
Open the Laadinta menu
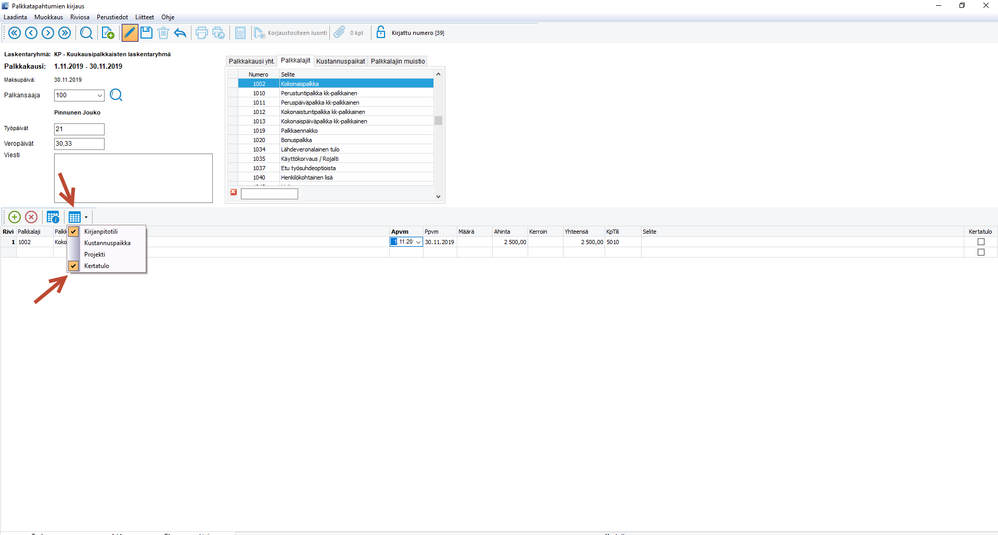point(15,17)
